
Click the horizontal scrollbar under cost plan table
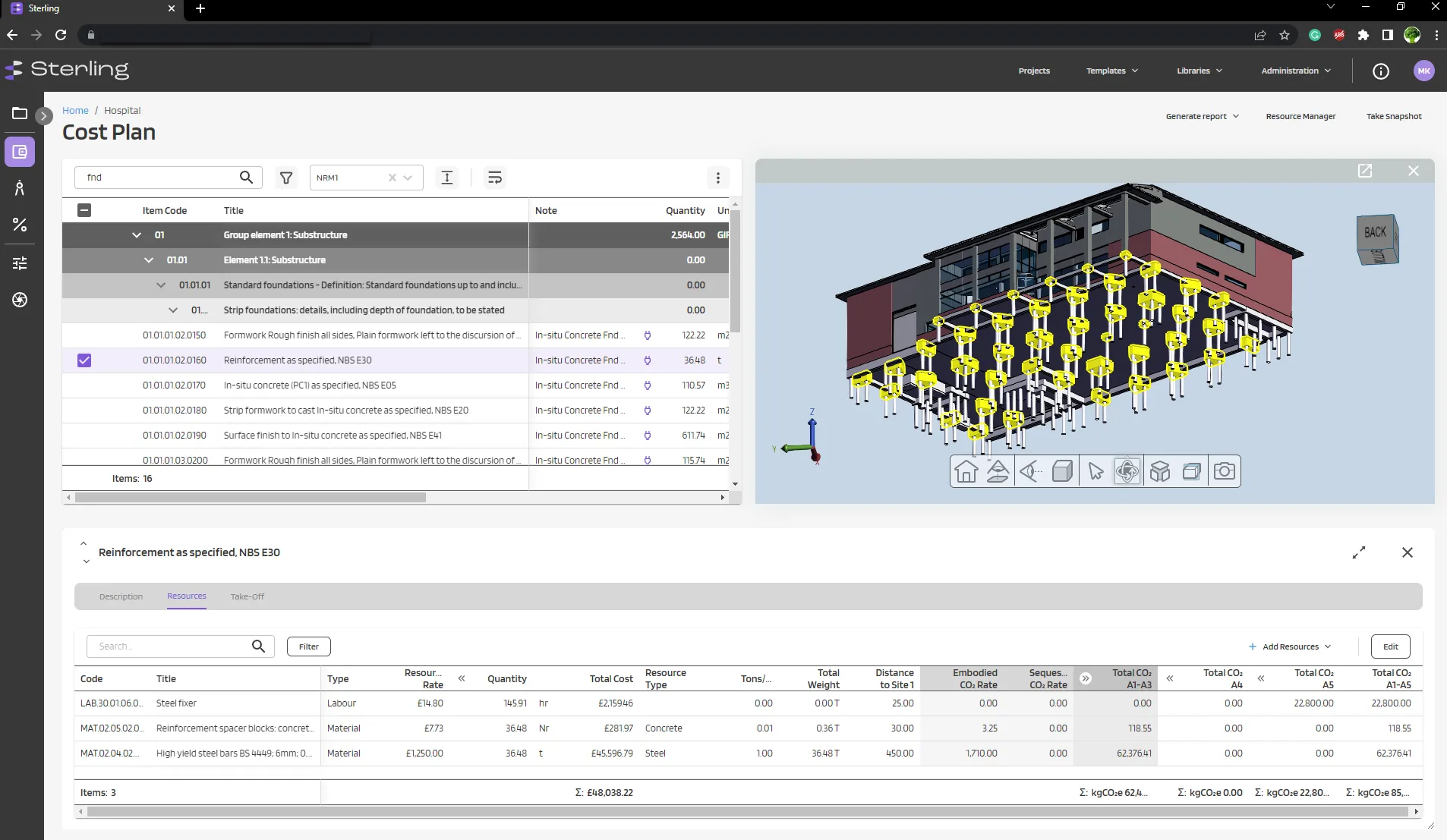[x=251, y=498]
